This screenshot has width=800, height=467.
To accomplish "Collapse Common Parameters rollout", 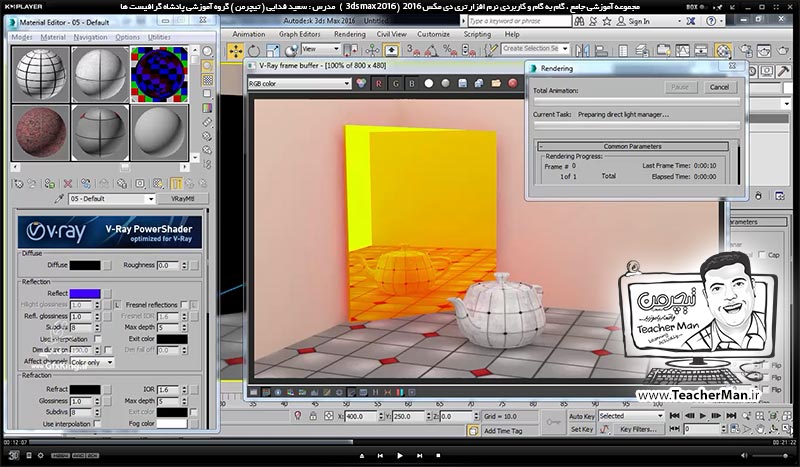I will 632,146.
